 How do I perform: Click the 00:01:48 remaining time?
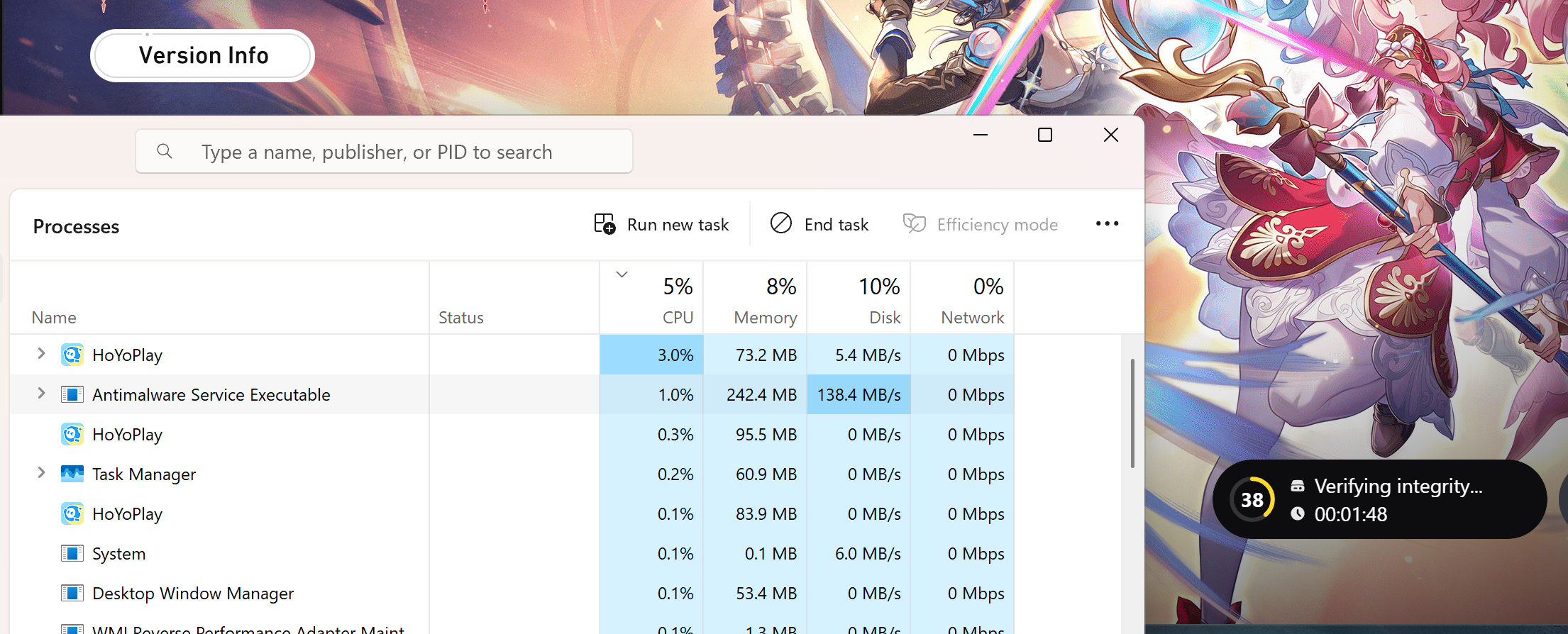tap(1351, 514)
